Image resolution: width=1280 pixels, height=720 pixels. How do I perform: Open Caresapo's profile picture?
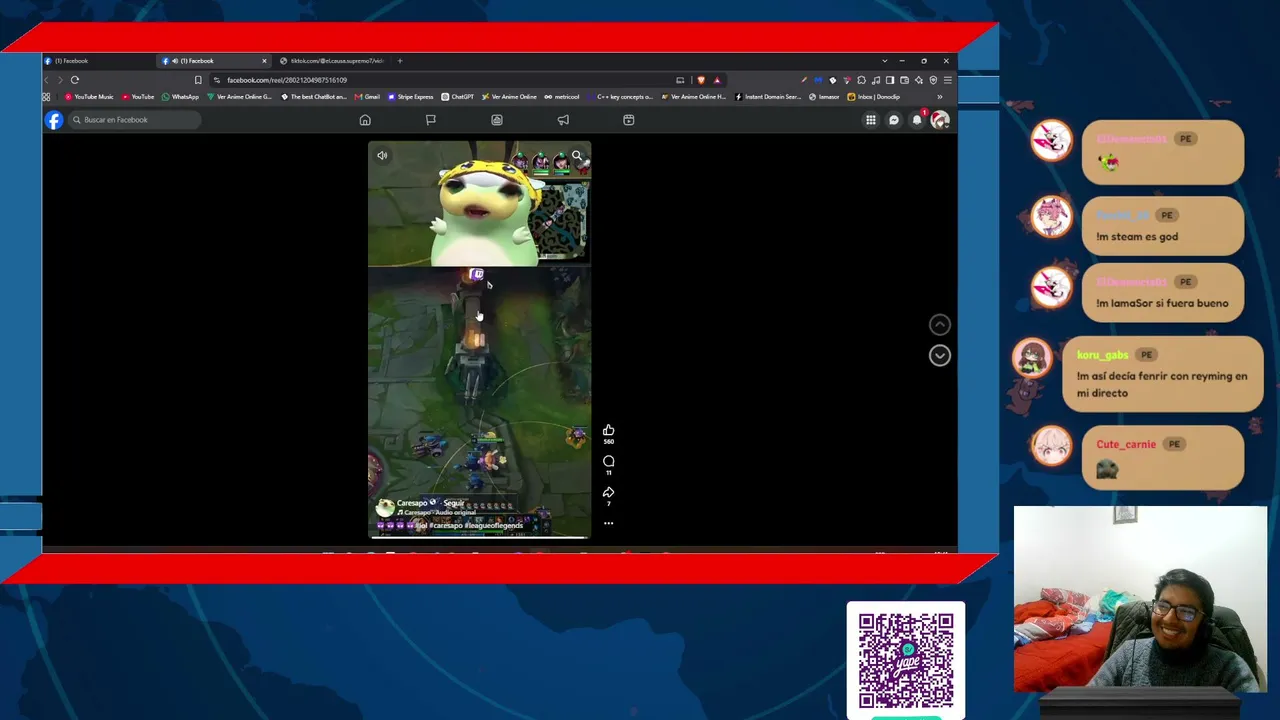[384, 508]
